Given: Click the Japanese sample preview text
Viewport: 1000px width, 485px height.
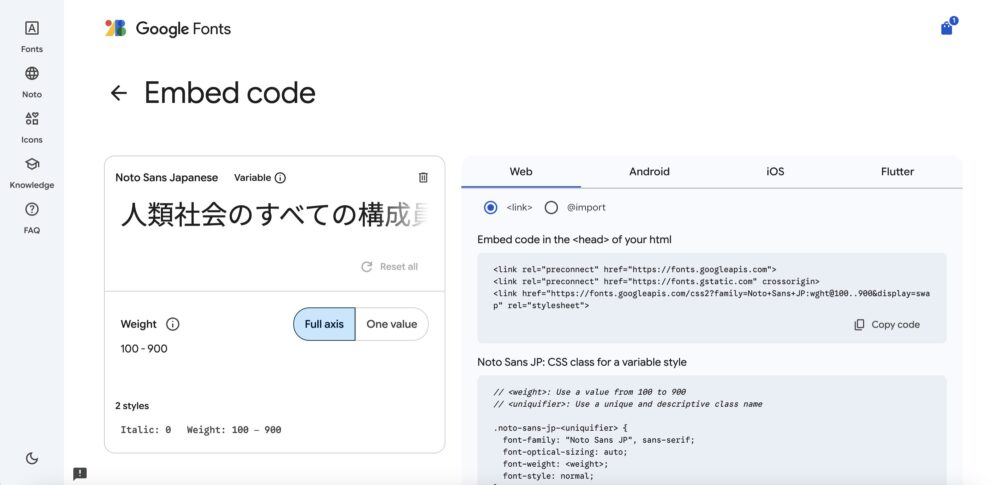Looking at the screenshot, I should tap(274, 216).
